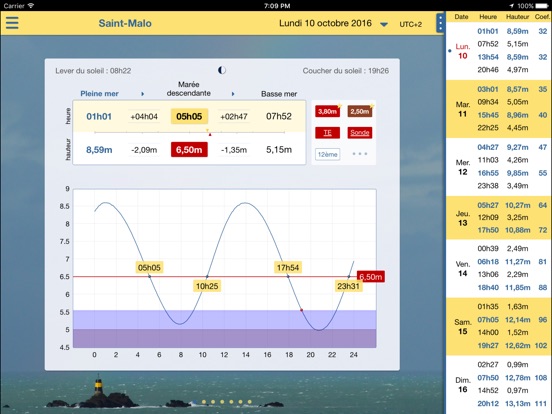Image resolution: width=552 pixels, height=414 pixels.
Task: Tap the 13,13m height value
Action: click(518, 403)
